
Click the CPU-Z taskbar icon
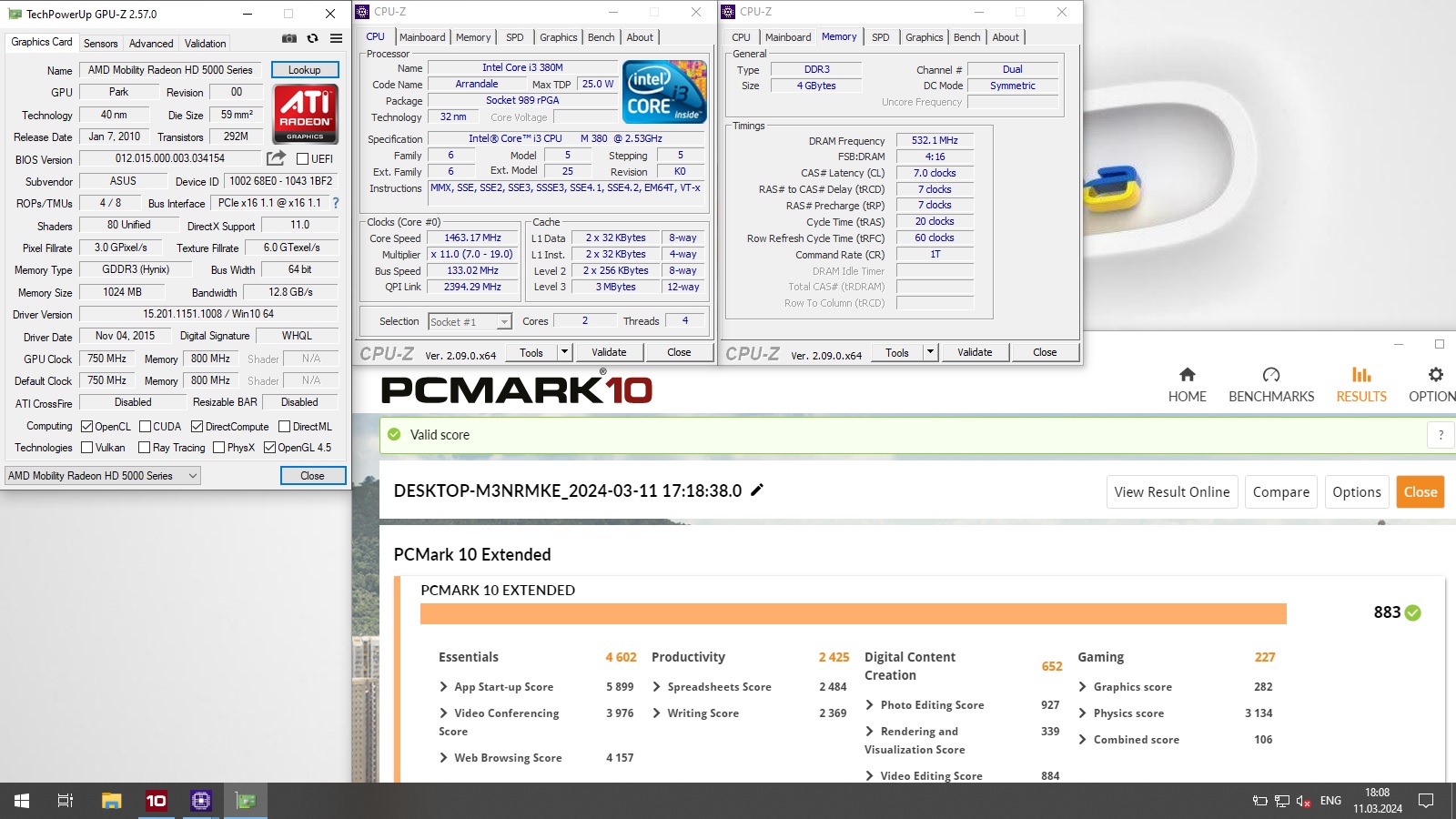click(200, 801)
